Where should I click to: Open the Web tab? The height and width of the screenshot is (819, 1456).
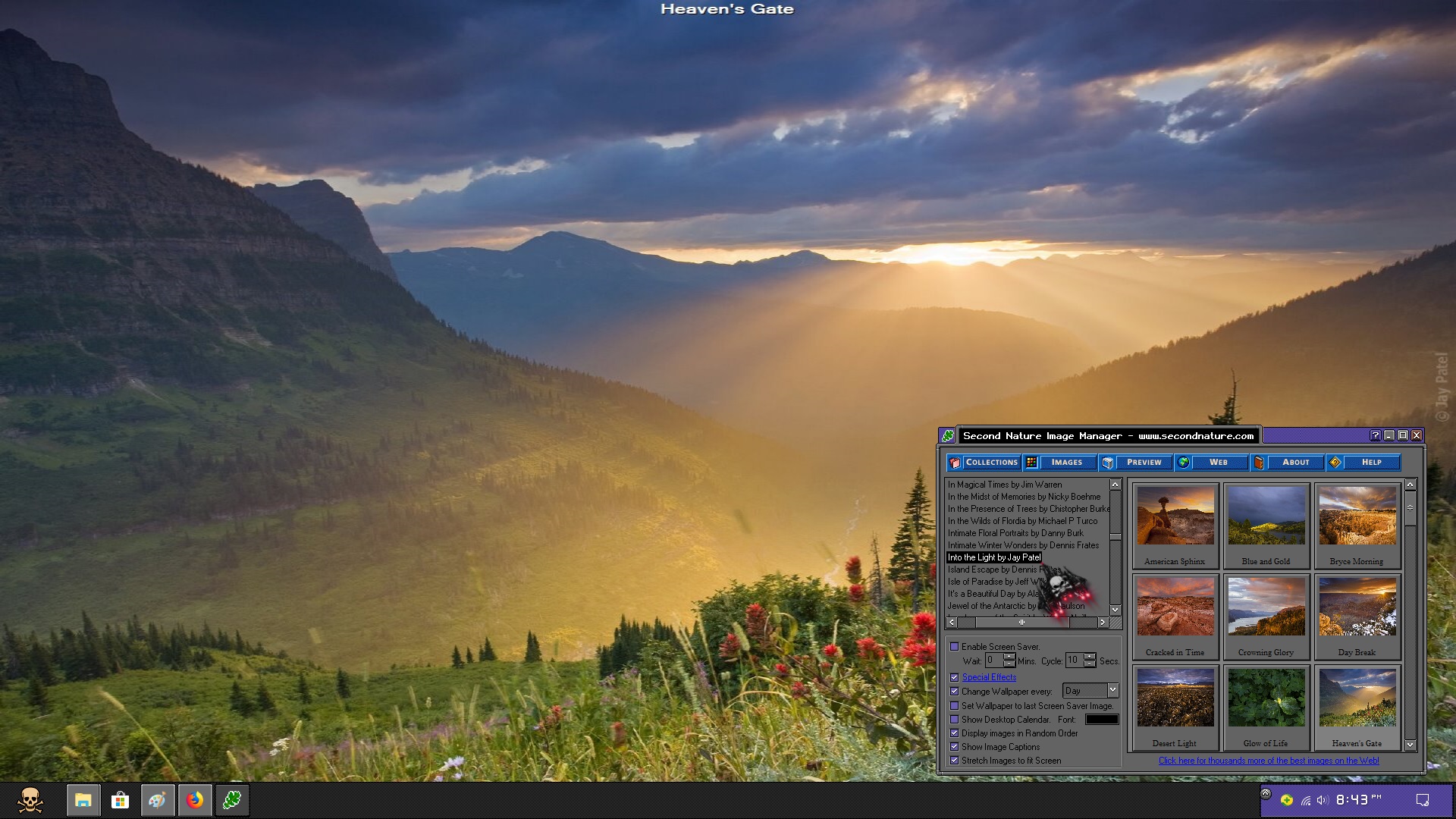coord(1212,463)
